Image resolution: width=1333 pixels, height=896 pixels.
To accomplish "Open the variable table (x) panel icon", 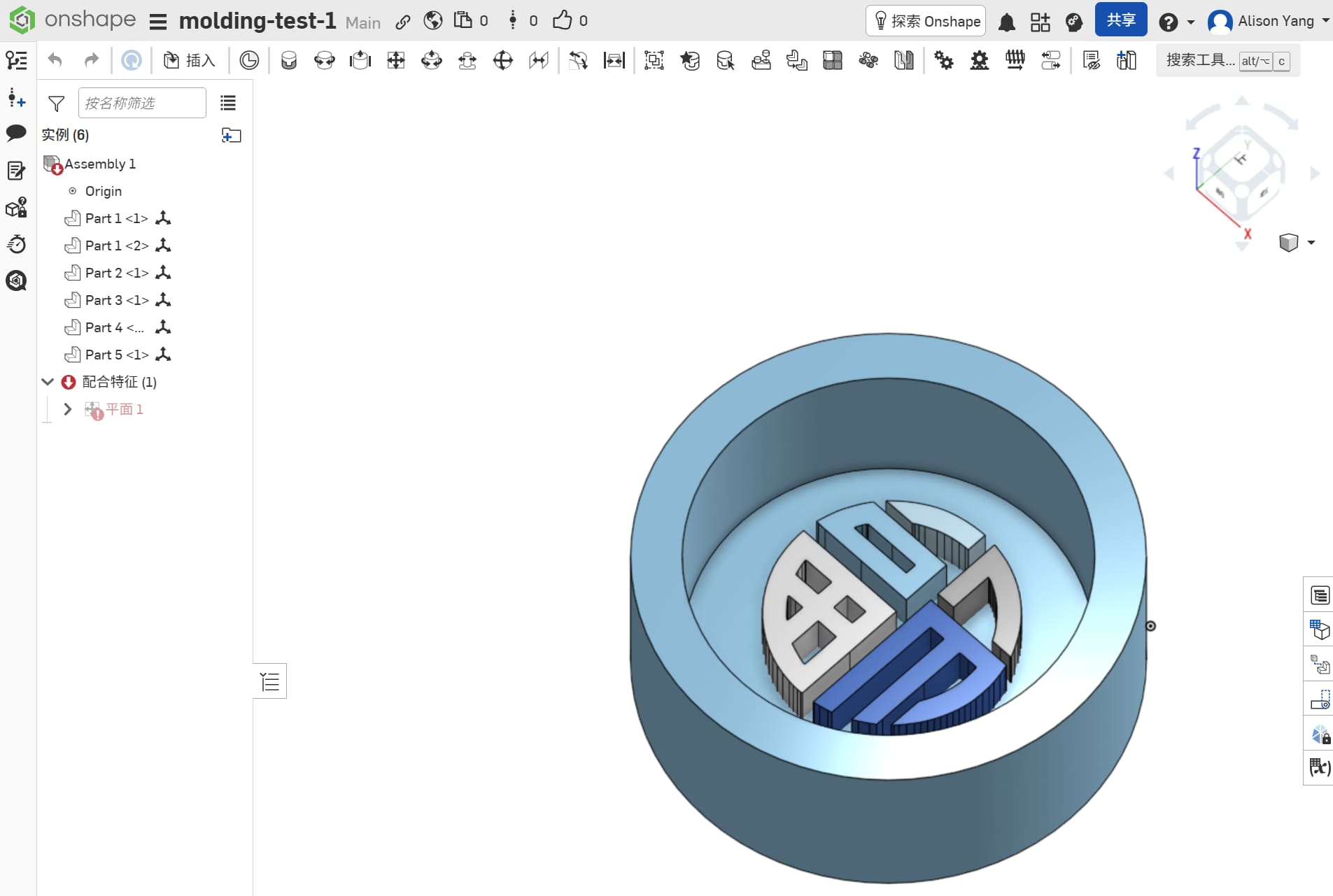I will coord(1320,768).
